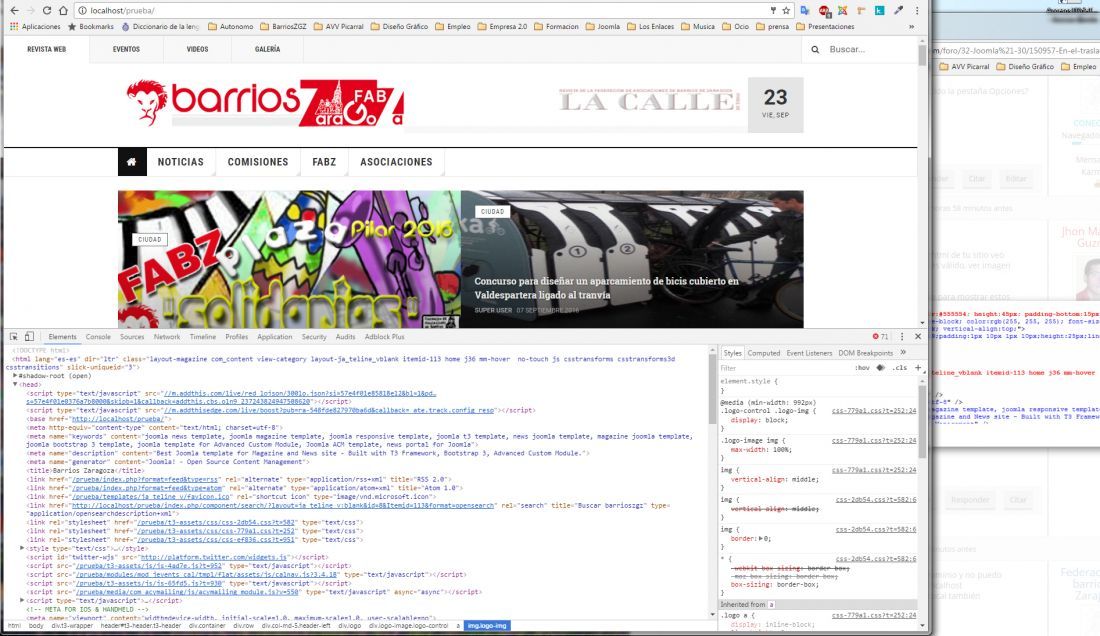Show the hidden bookmarks overflow chevron
This screenshot has width=1100, height=636.
pos(911,27)
